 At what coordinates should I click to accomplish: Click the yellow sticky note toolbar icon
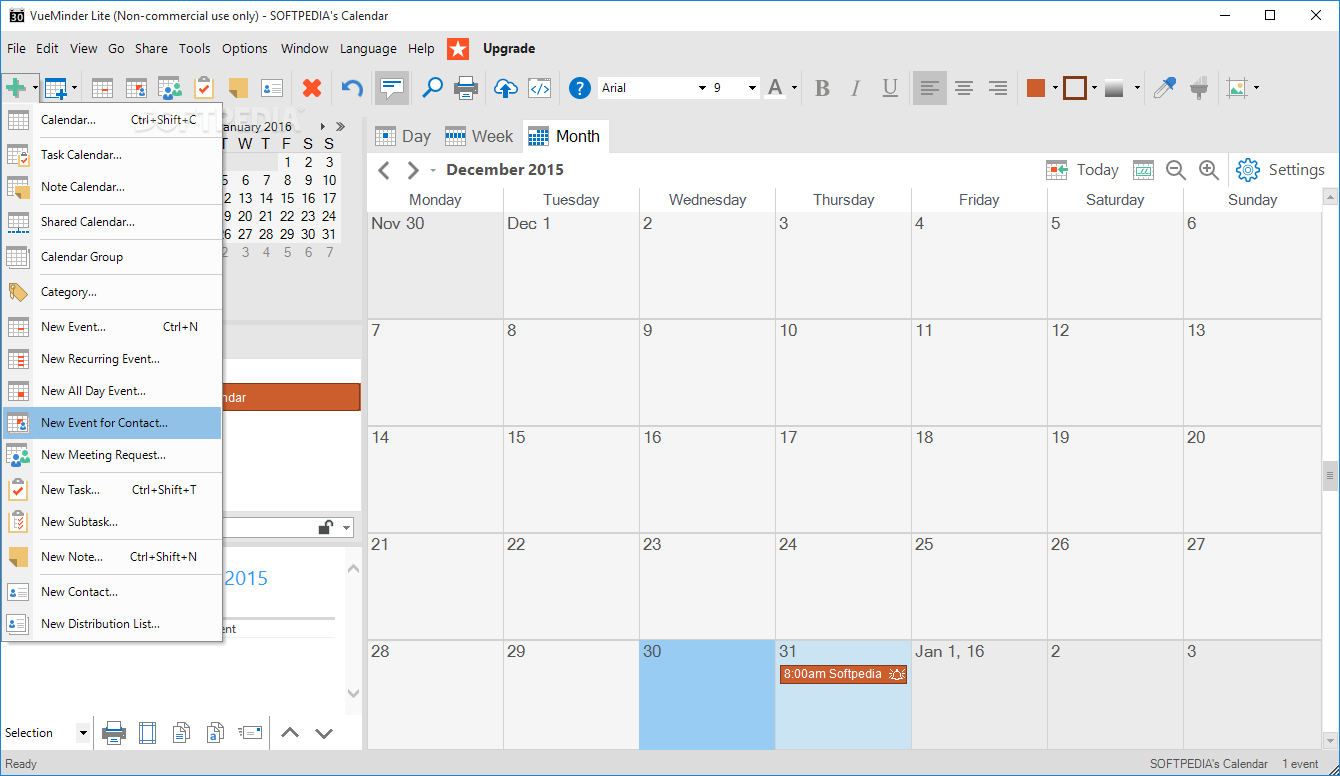[238, 88]
